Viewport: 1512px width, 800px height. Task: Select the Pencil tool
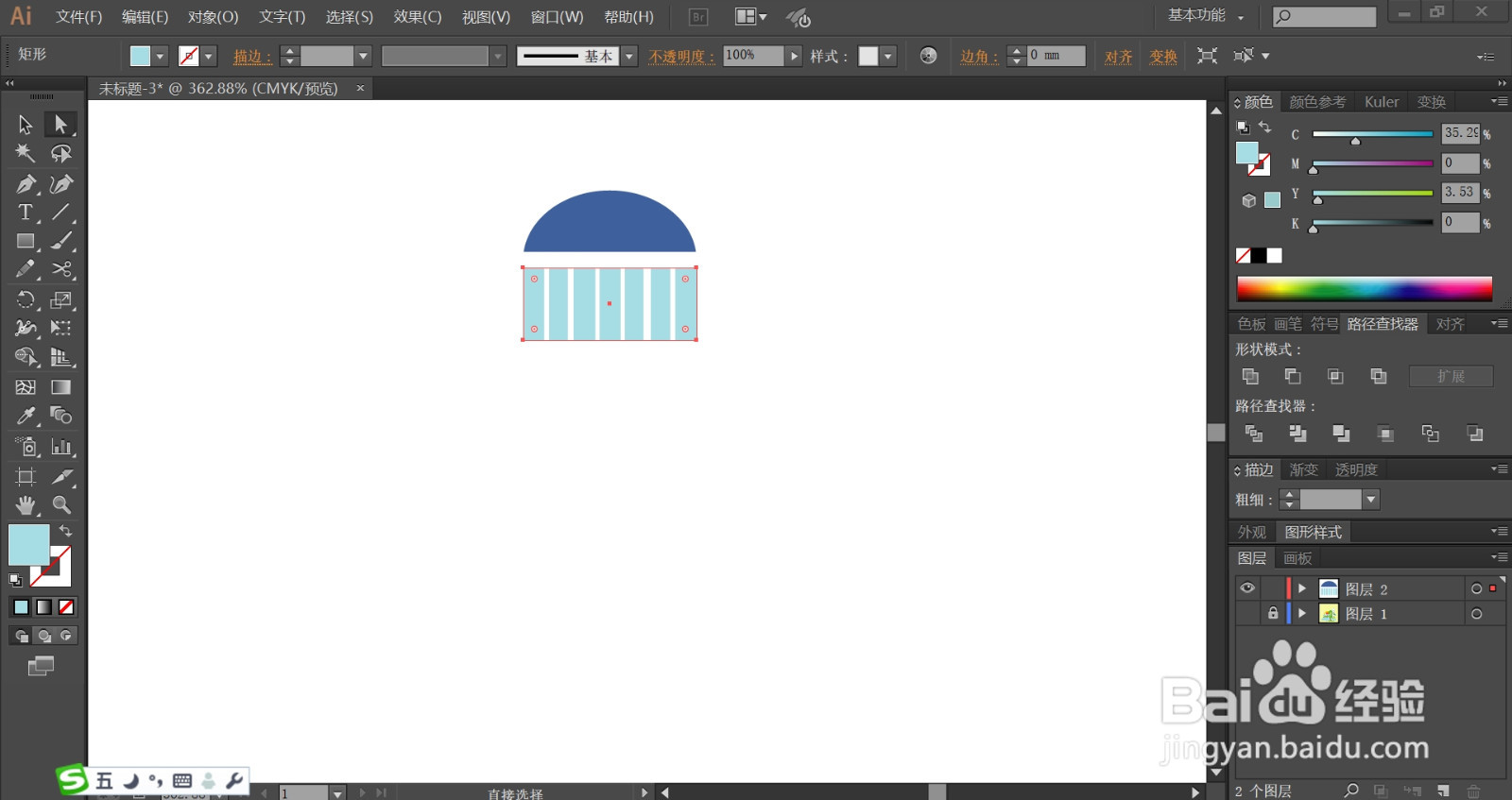26,270
